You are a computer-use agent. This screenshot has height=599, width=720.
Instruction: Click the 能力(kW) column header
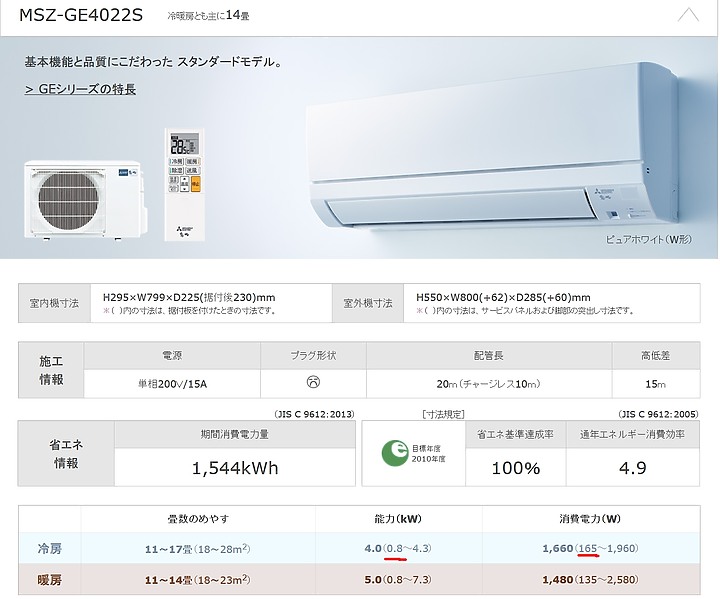(x=398, y=519)
